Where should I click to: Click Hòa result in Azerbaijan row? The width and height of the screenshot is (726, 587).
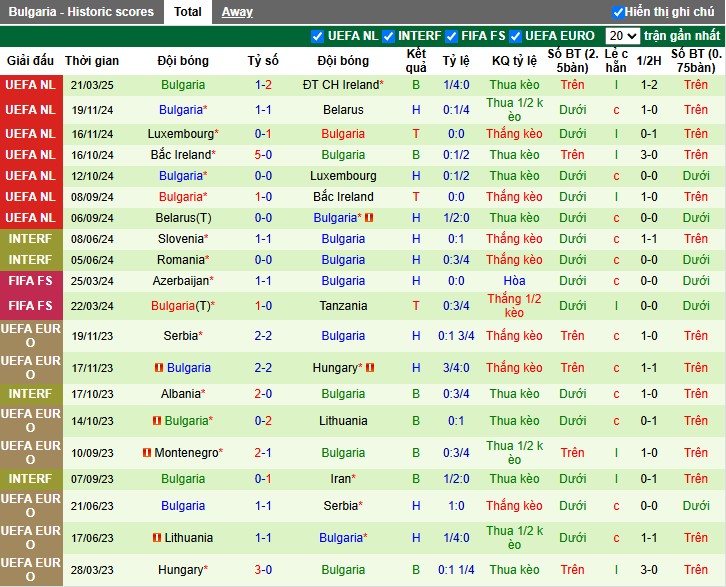coord(514,281)
